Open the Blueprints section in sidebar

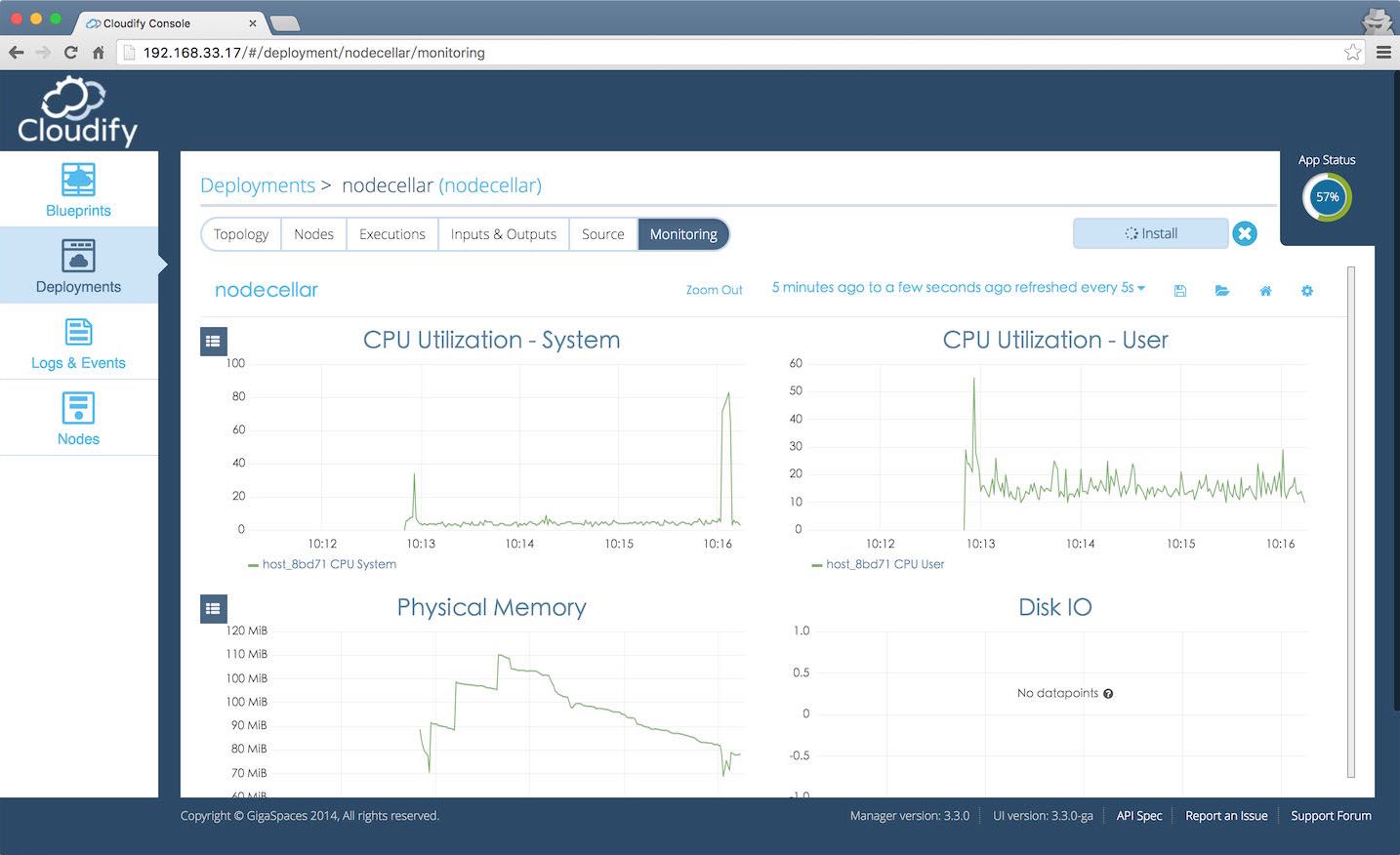(x=78, y=189)
